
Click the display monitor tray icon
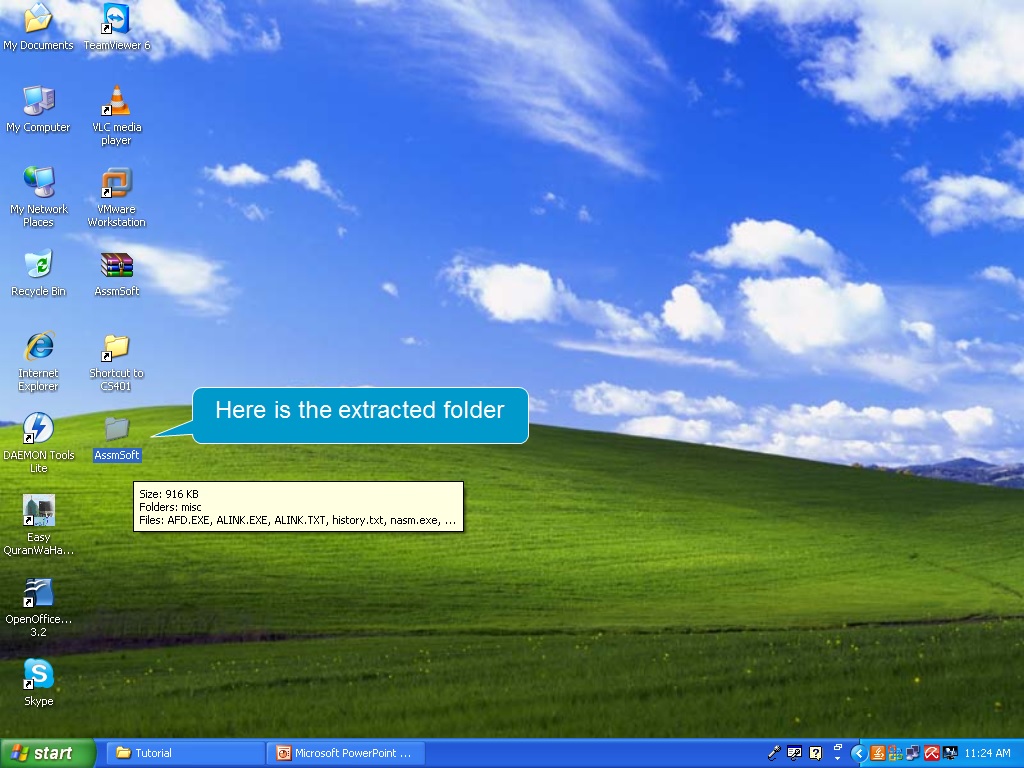point(950,753)
